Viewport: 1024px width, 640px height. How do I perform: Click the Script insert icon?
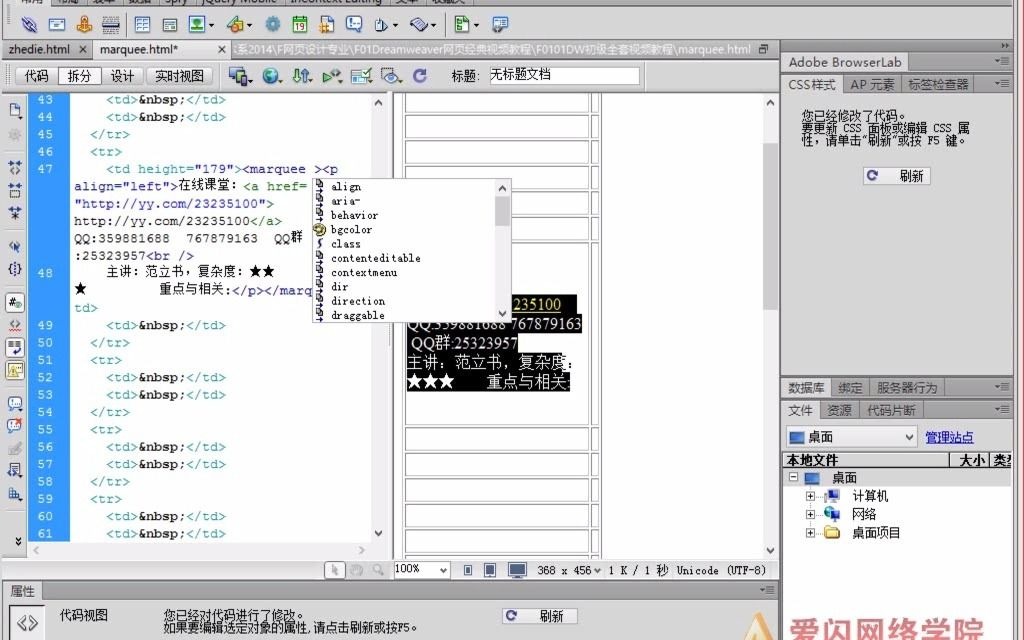(x=419, y=25)
